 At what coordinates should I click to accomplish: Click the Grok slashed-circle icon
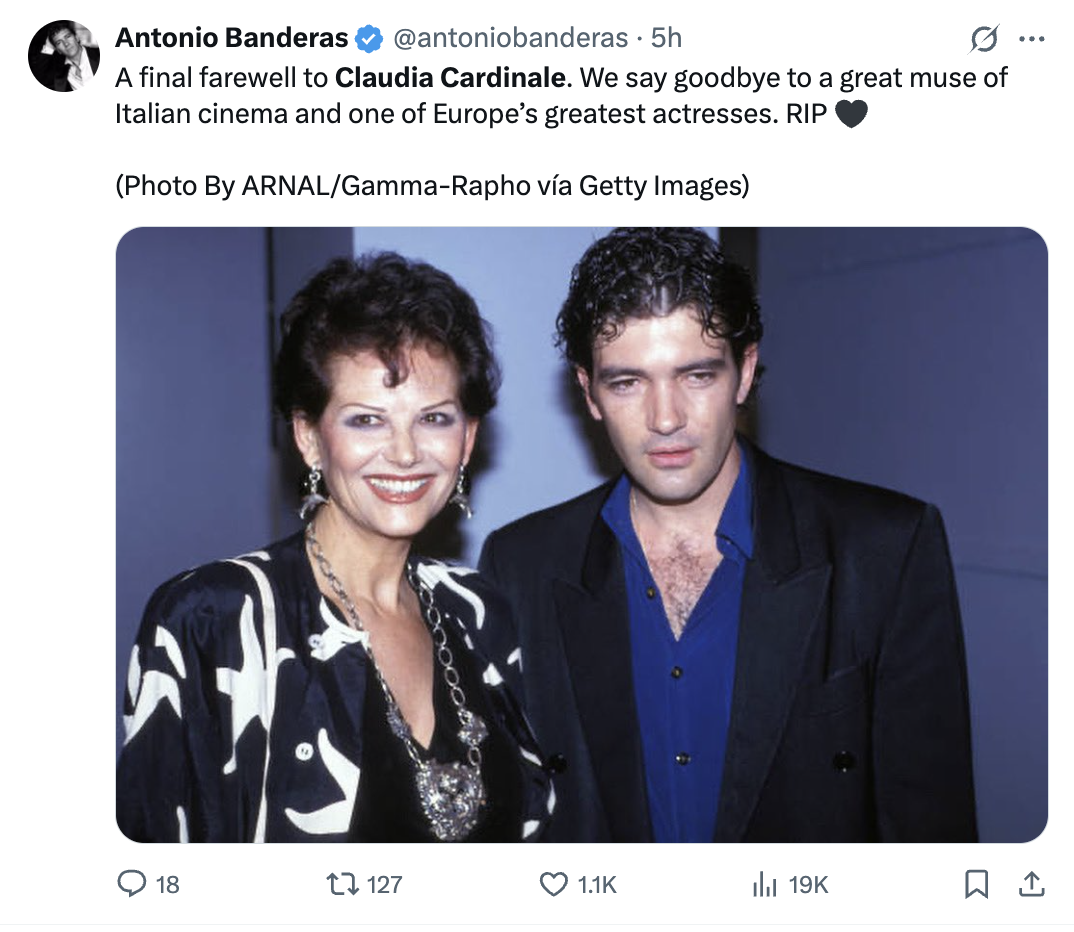click(x=984, y=39)
